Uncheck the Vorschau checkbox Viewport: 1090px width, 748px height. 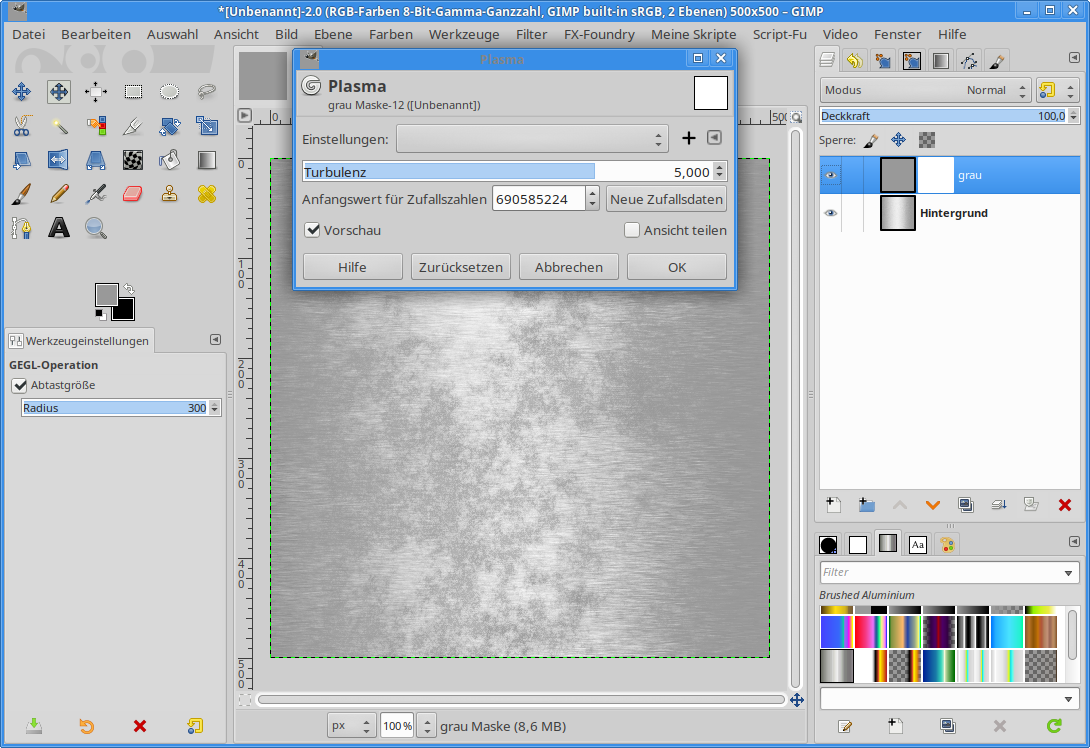click(313, 230)
